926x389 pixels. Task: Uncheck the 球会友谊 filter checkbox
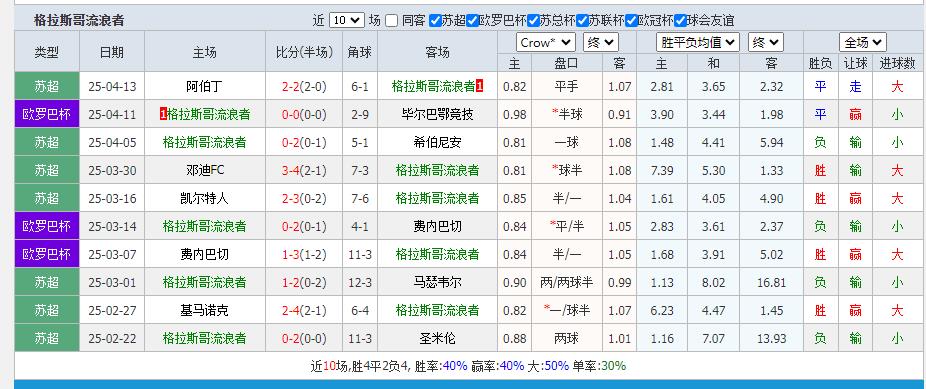pyautogui.click(x=680, y=21)
